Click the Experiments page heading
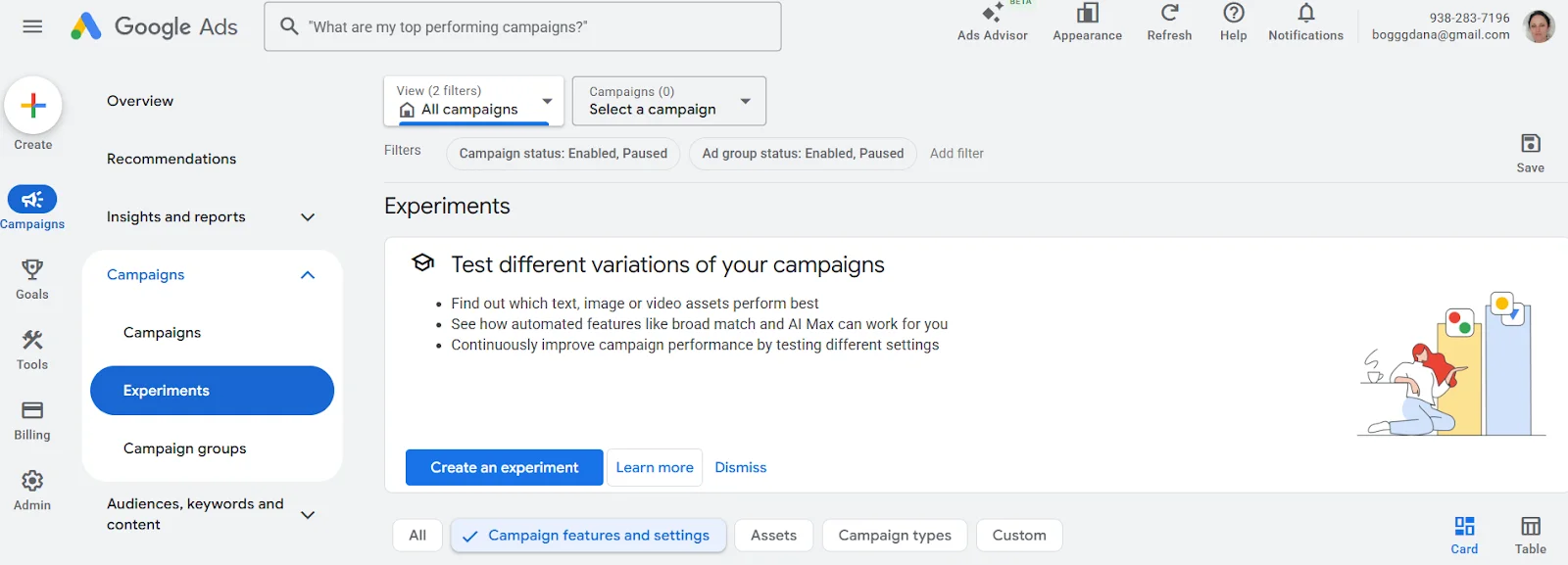The width and height of the screenshot is (1568, 565). (447, 207)
